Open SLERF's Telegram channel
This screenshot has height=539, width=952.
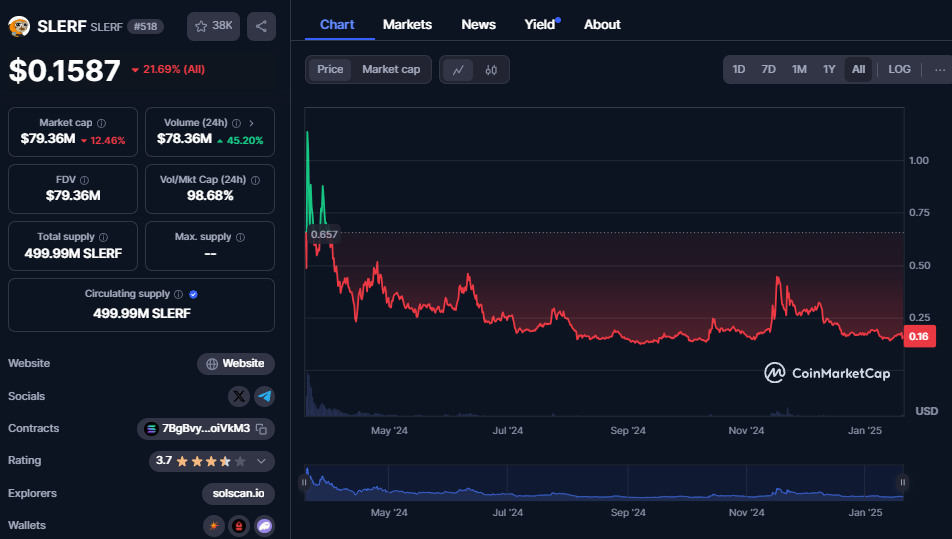pos(264,396)
